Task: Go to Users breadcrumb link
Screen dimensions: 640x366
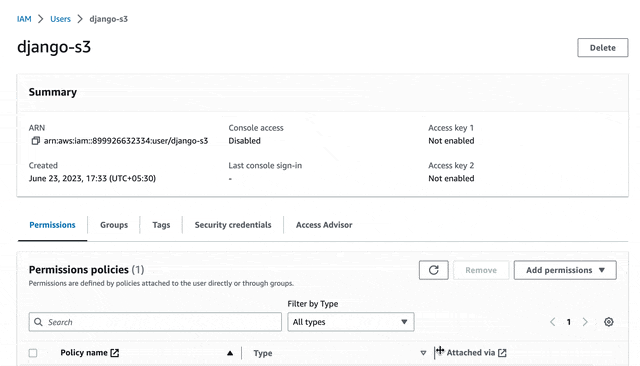Action: point(60,19)
